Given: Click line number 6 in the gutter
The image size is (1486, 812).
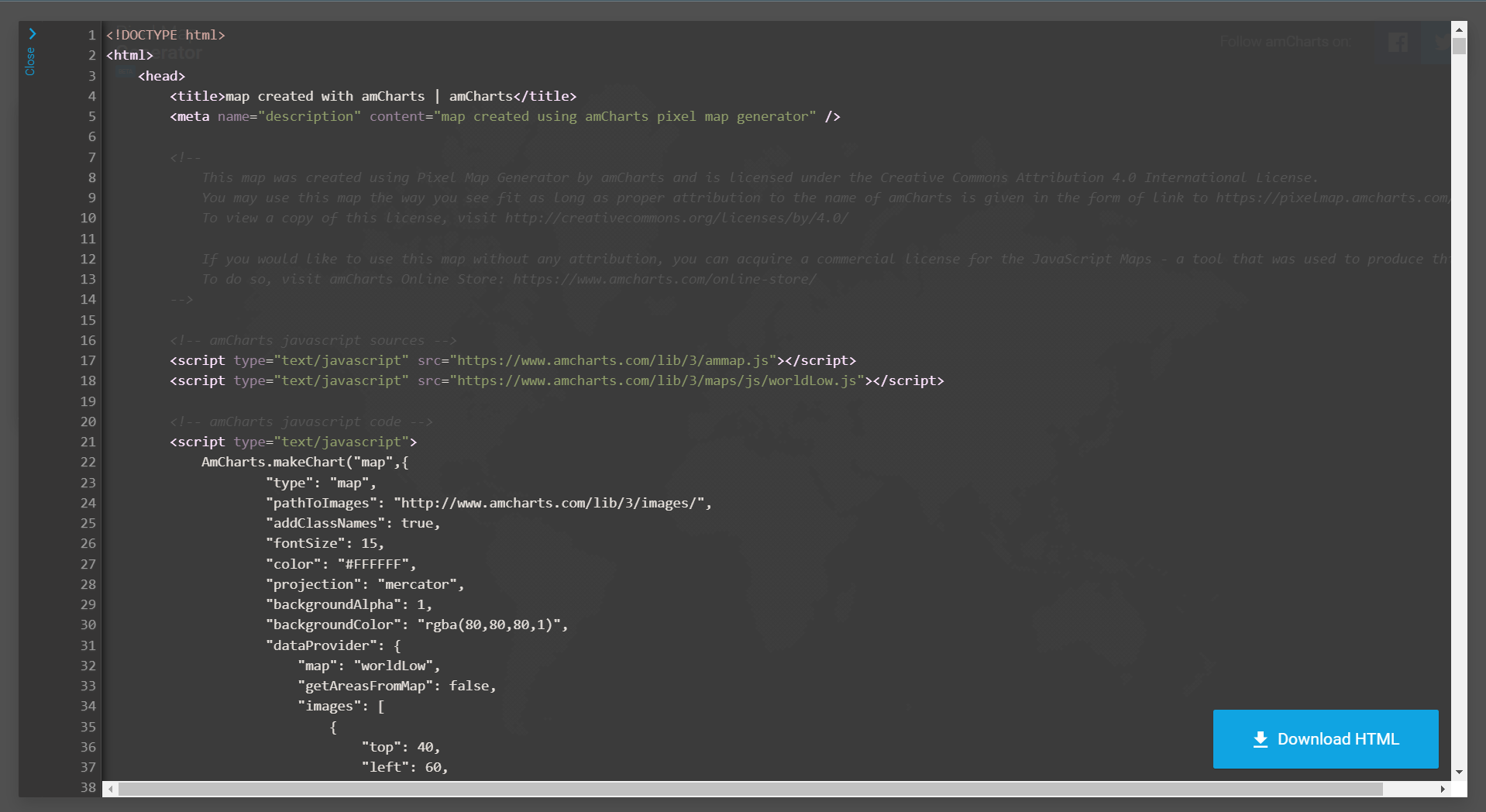Looking at the screenshot, I should [x=91, y=136].
